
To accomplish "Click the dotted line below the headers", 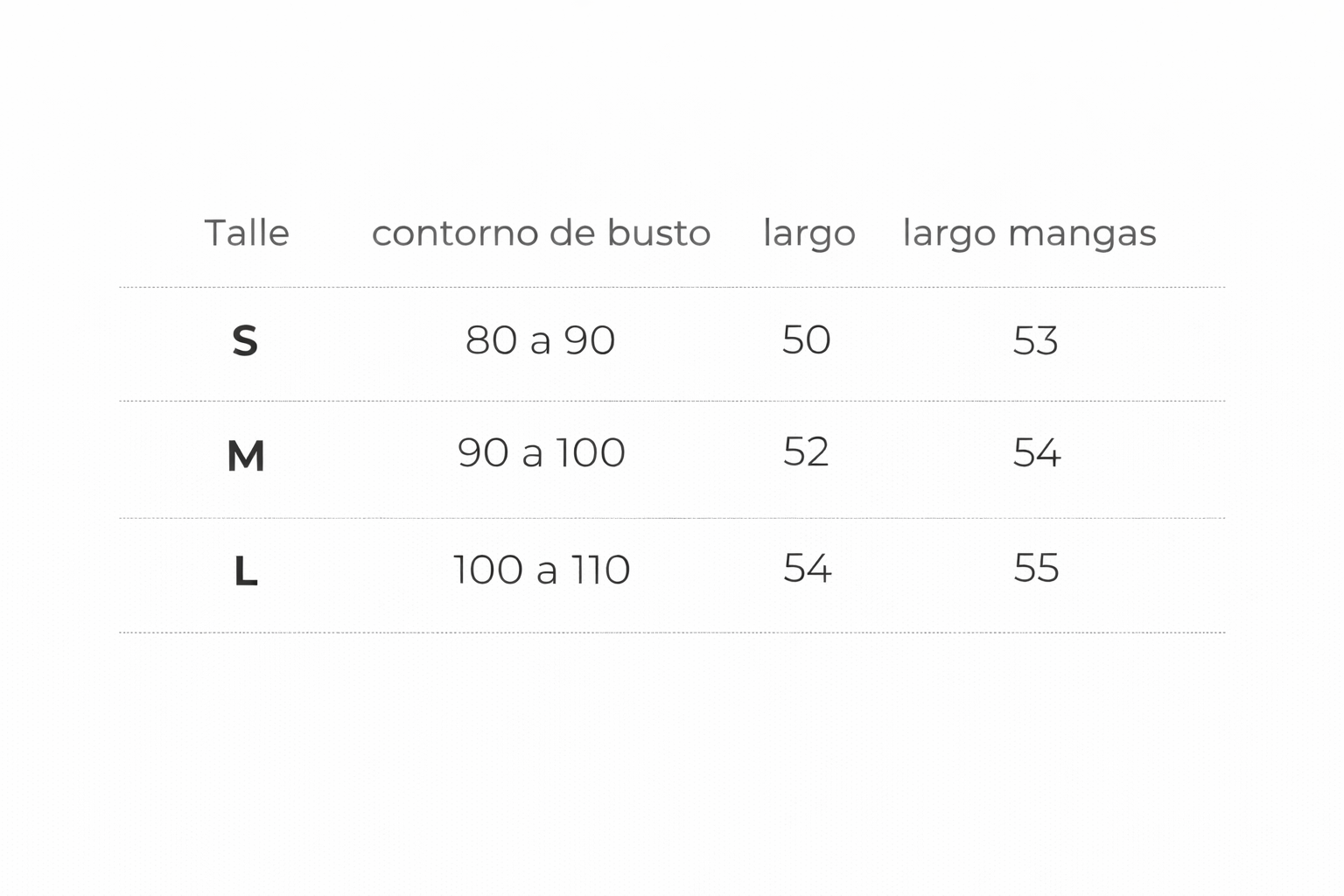I will click(672, 287).
